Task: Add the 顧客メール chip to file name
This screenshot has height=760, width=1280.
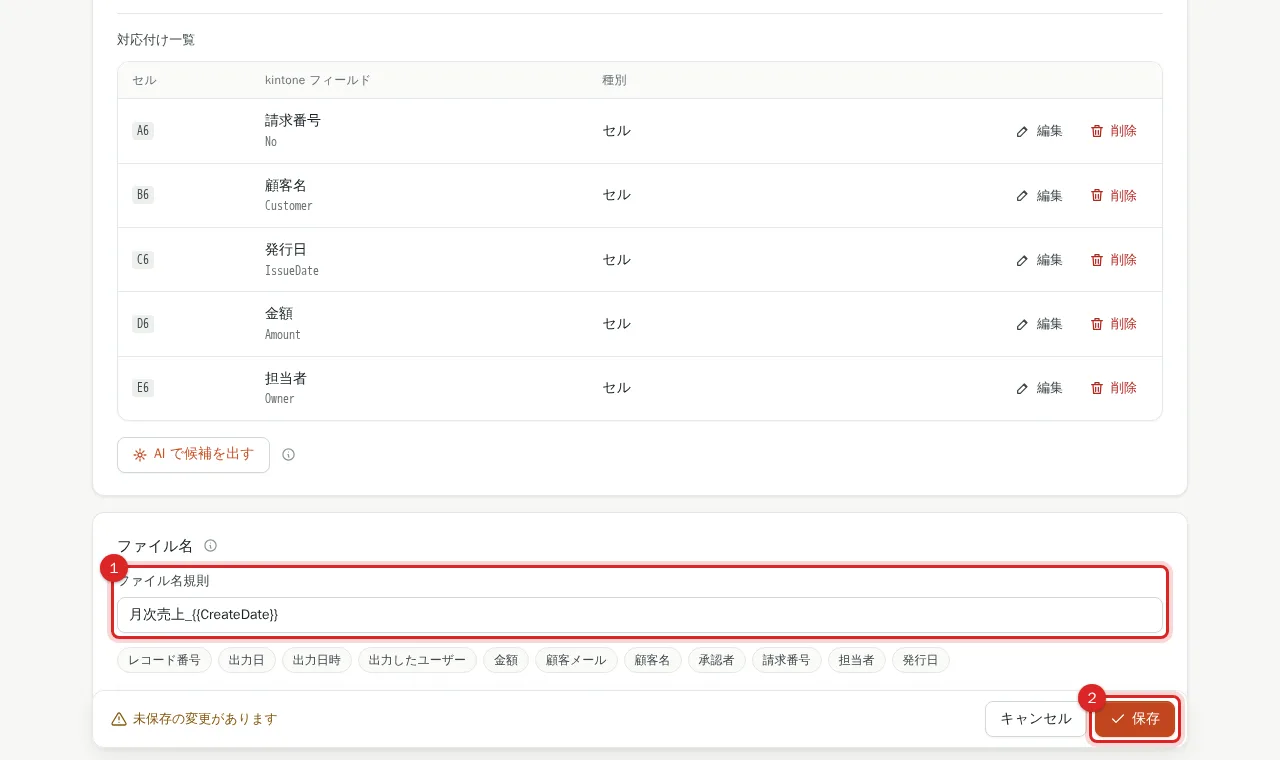Action: pos(576,660)
